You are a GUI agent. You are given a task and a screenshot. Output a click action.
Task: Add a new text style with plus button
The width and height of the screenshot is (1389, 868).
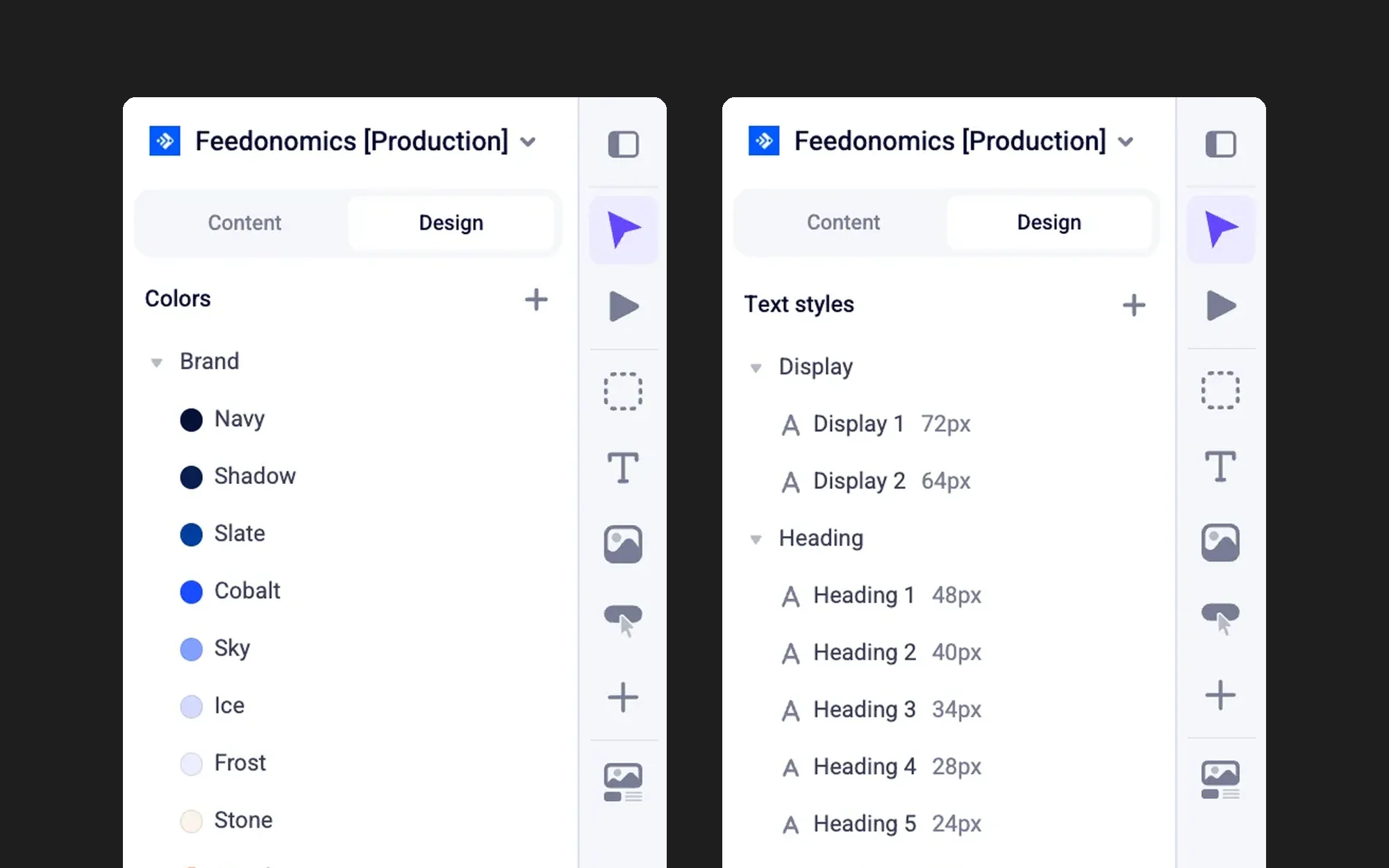[x=1133, y=306]
